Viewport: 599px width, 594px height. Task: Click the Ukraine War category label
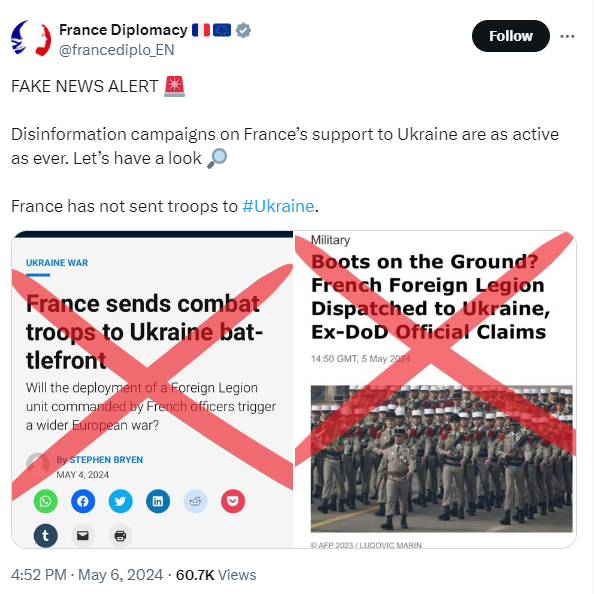(x=57, y=263)
